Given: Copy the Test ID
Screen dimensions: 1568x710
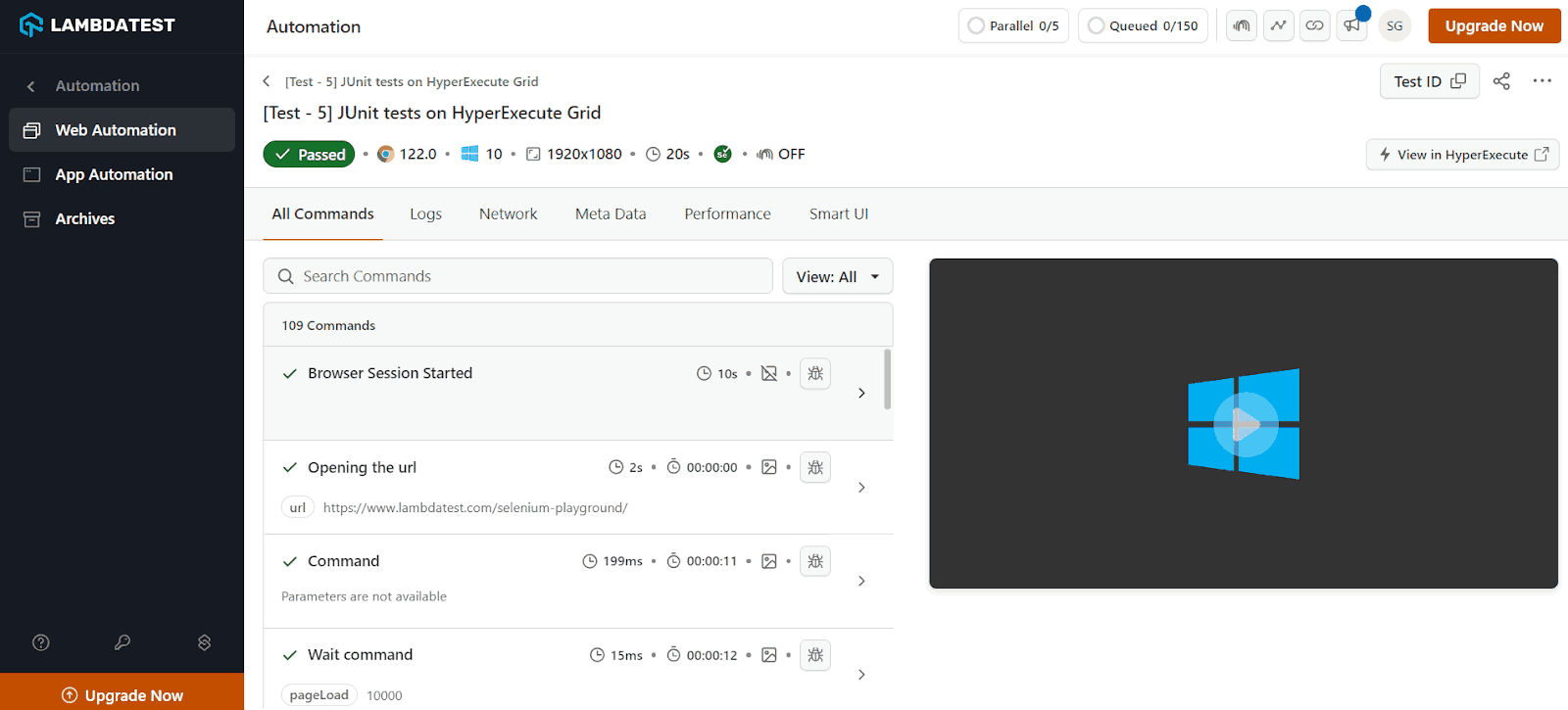Looking at the screenshot, I should point(1430,81).
